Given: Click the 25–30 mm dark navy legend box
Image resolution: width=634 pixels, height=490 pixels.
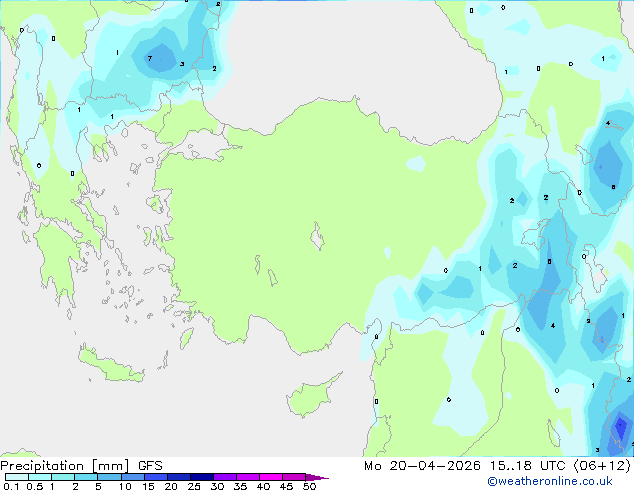Looking at the screenshot, I should [x=202, y=477].
